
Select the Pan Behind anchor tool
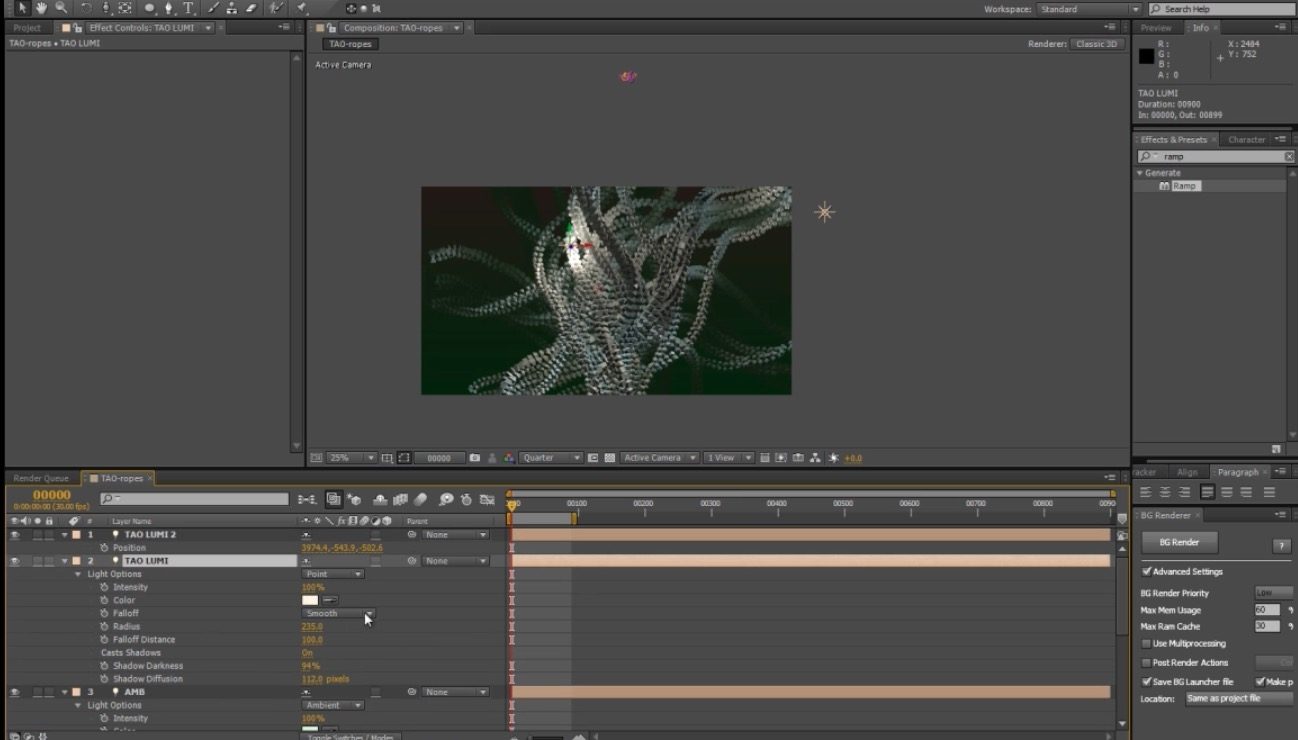pos(125,8)
